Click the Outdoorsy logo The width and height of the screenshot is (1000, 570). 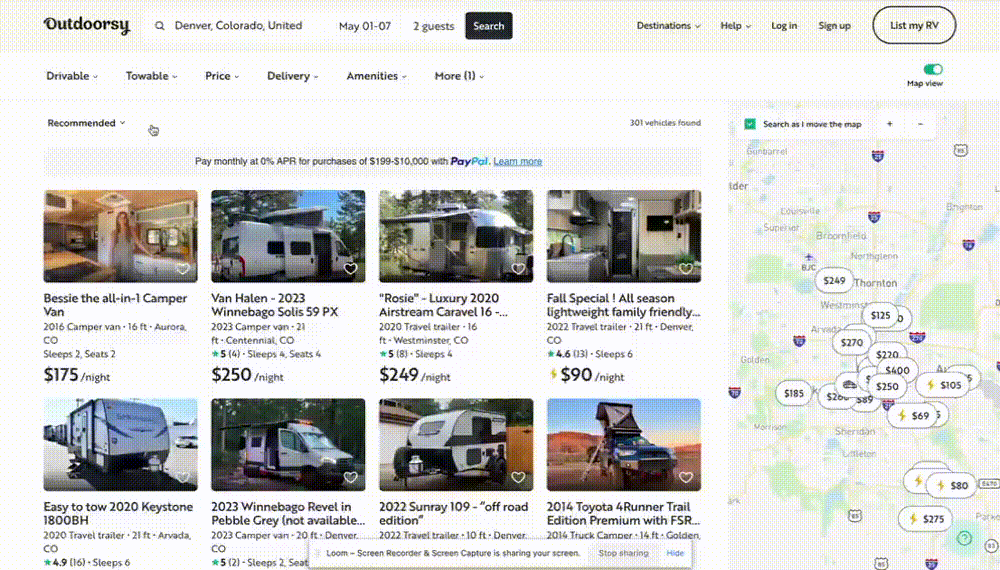87,26
